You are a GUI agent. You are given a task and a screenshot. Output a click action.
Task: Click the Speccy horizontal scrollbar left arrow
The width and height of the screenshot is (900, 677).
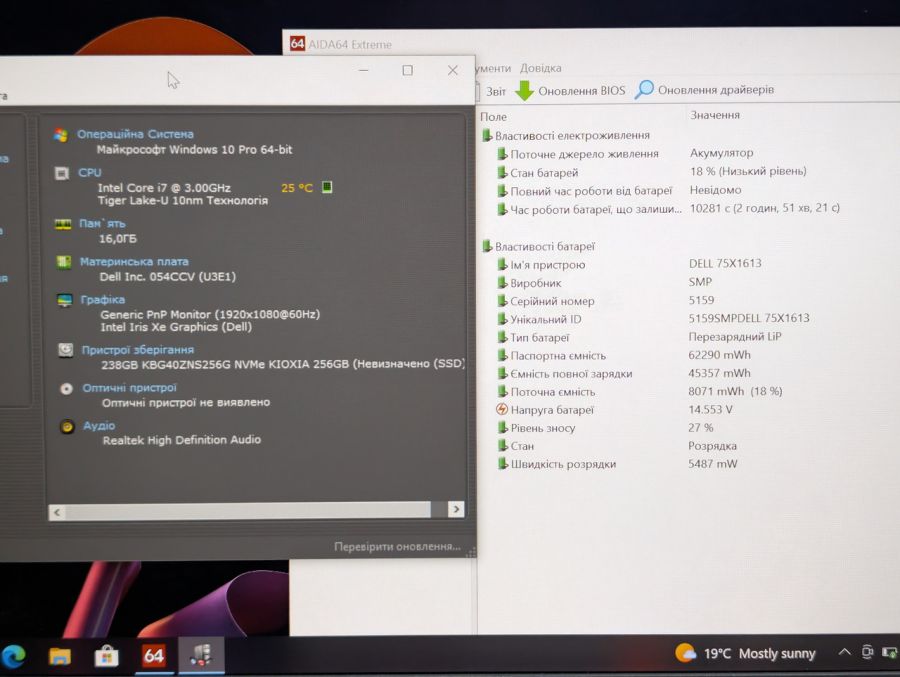[x=57, y=512]
